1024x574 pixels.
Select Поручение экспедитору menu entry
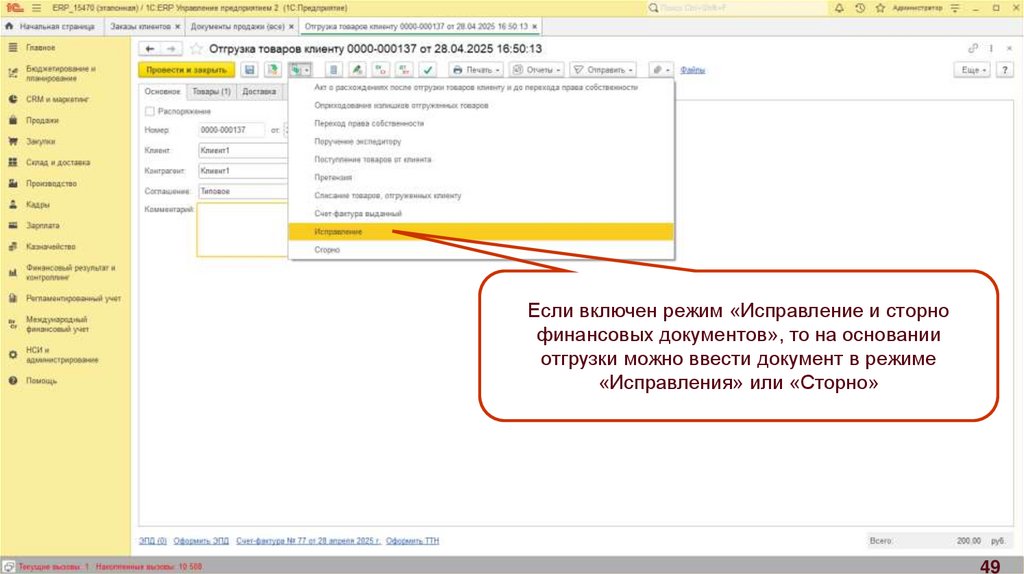click(481, 141)
